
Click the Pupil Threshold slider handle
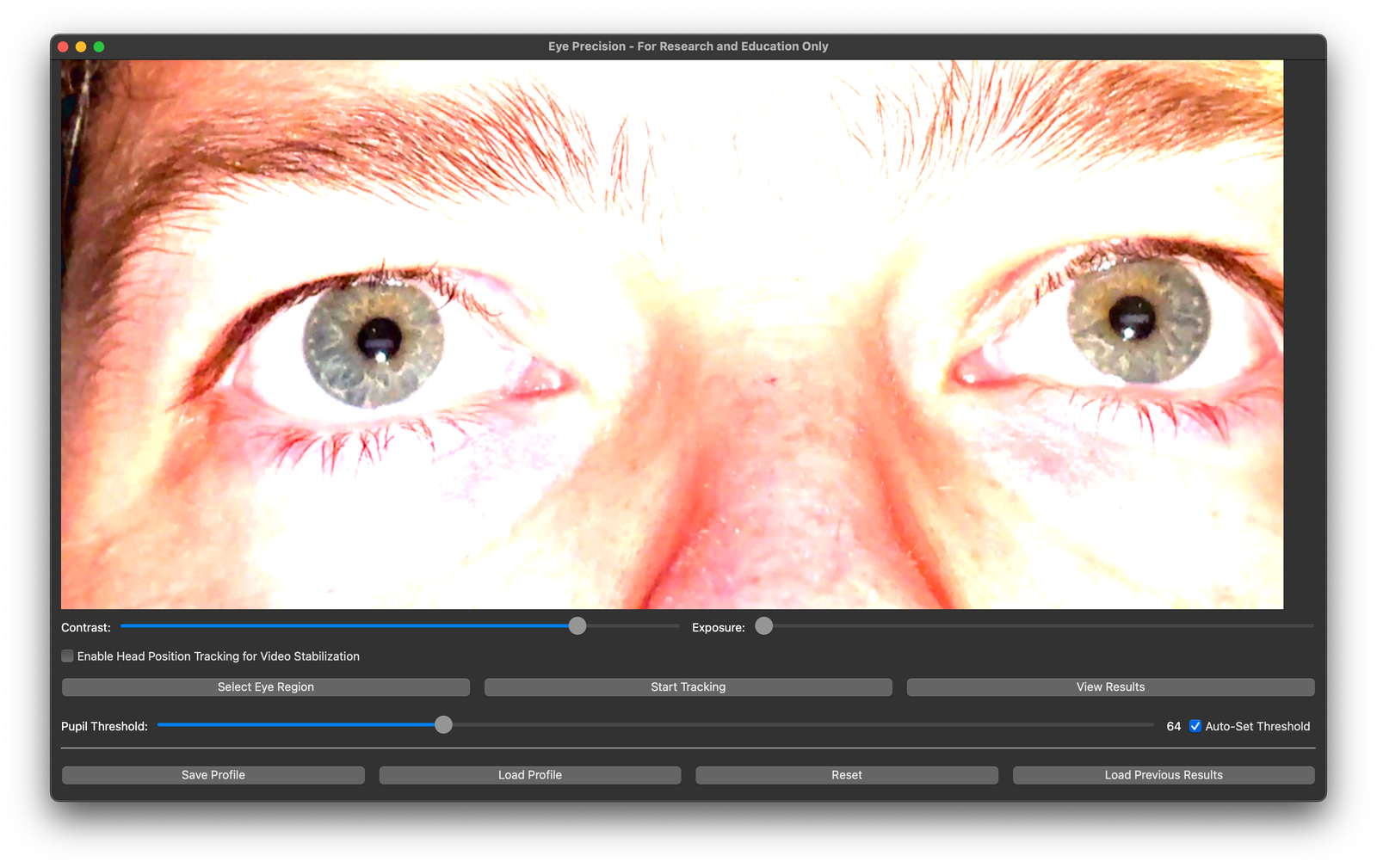[x=443, y=725]
